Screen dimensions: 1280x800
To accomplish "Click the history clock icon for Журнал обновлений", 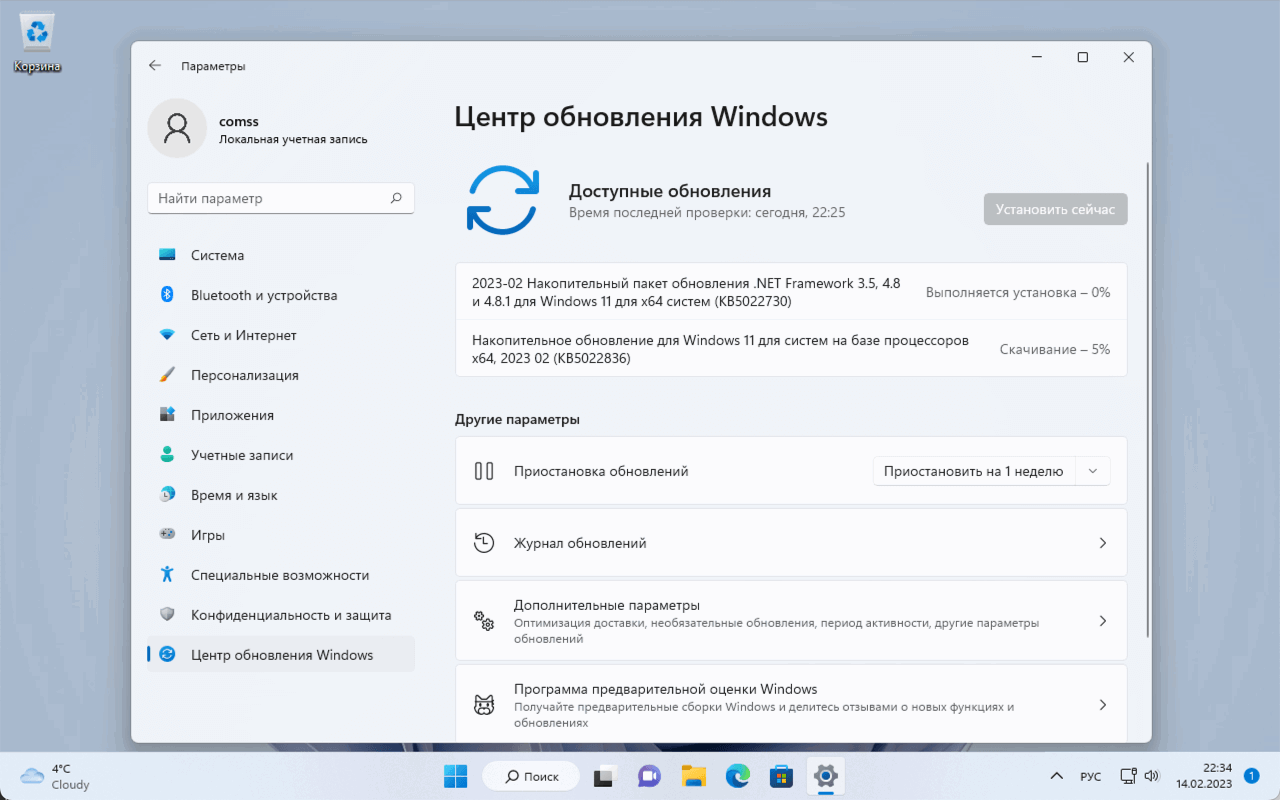I will (484, 543).
